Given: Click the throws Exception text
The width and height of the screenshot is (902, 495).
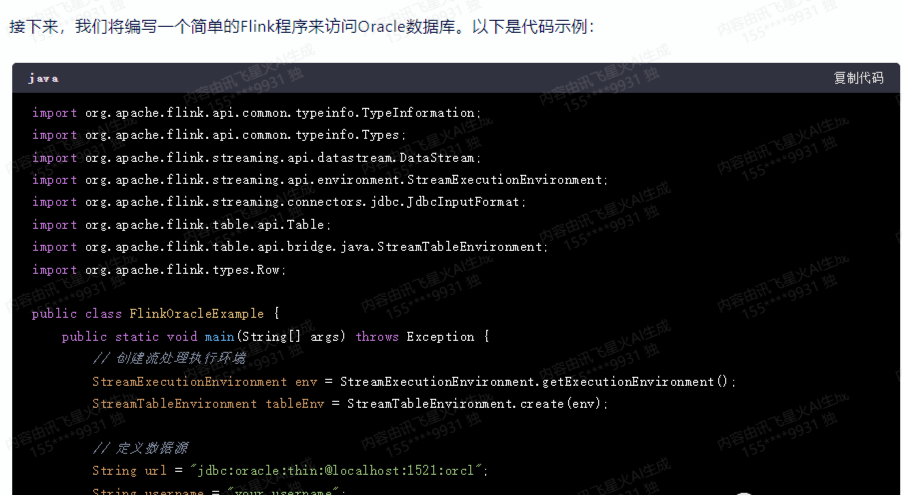Looking at the screenshot, I should tap(421, 337).
